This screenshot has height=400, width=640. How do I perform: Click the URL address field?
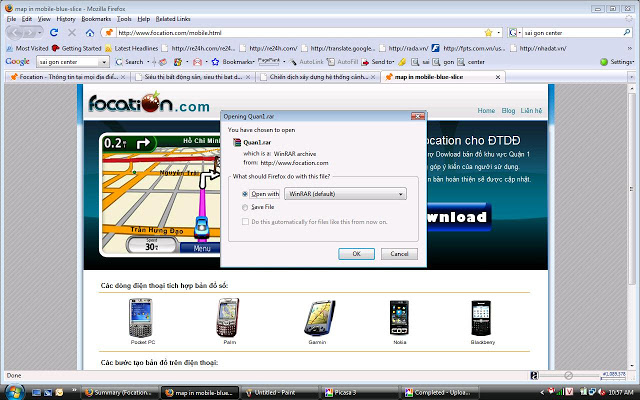pos(300,32)
